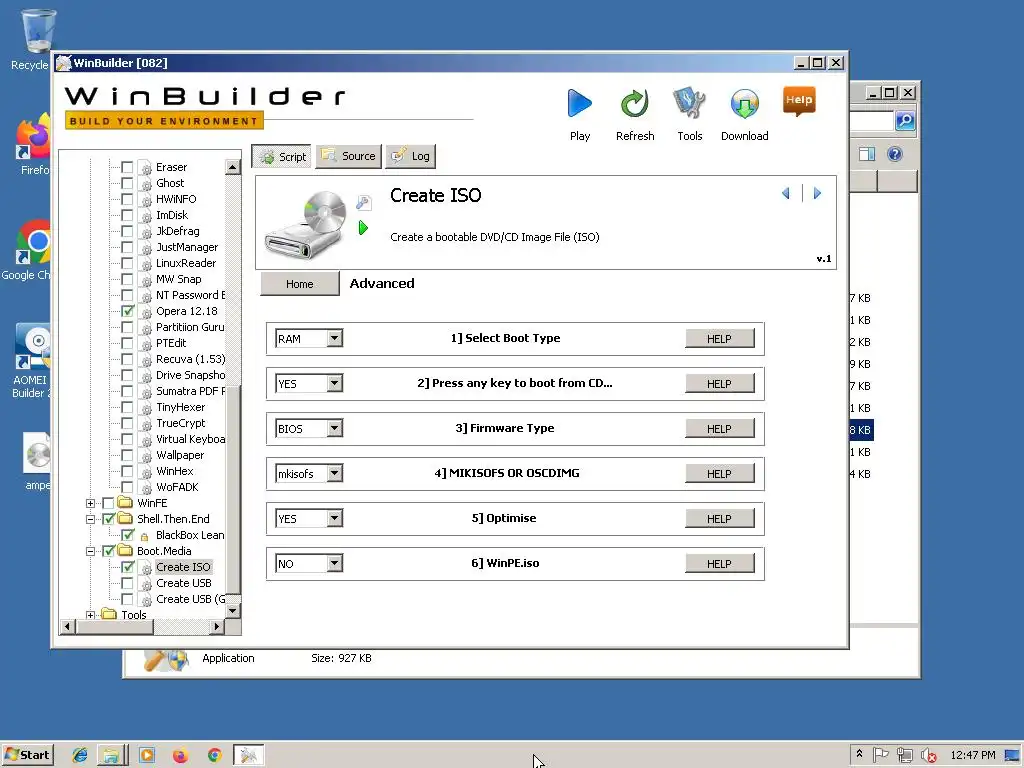
Task: Launch Internet Explorer from the taskbar
Action: pyautogui.click(x=80, y=755)
